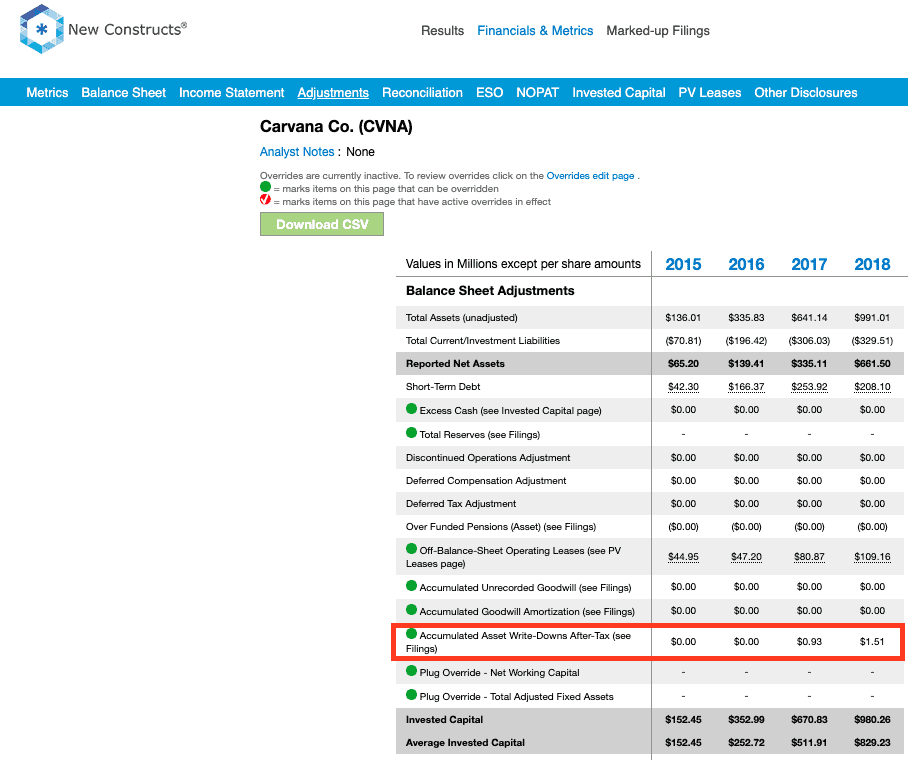This screenshot has height=760, width=908.
Task: Open the PV Leases page
Action: coord(709,93)
